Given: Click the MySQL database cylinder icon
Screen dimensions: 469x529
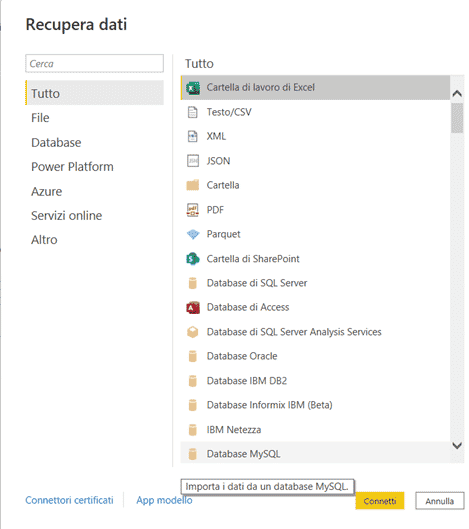Looking at the screenshot, I should [193, 454].
